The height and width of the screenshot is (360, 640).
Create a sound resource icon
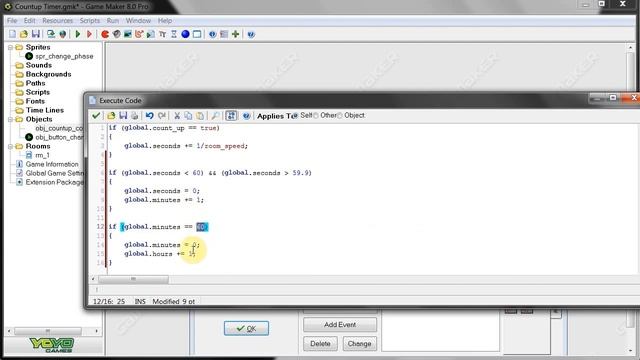click(x=116, y=34)
